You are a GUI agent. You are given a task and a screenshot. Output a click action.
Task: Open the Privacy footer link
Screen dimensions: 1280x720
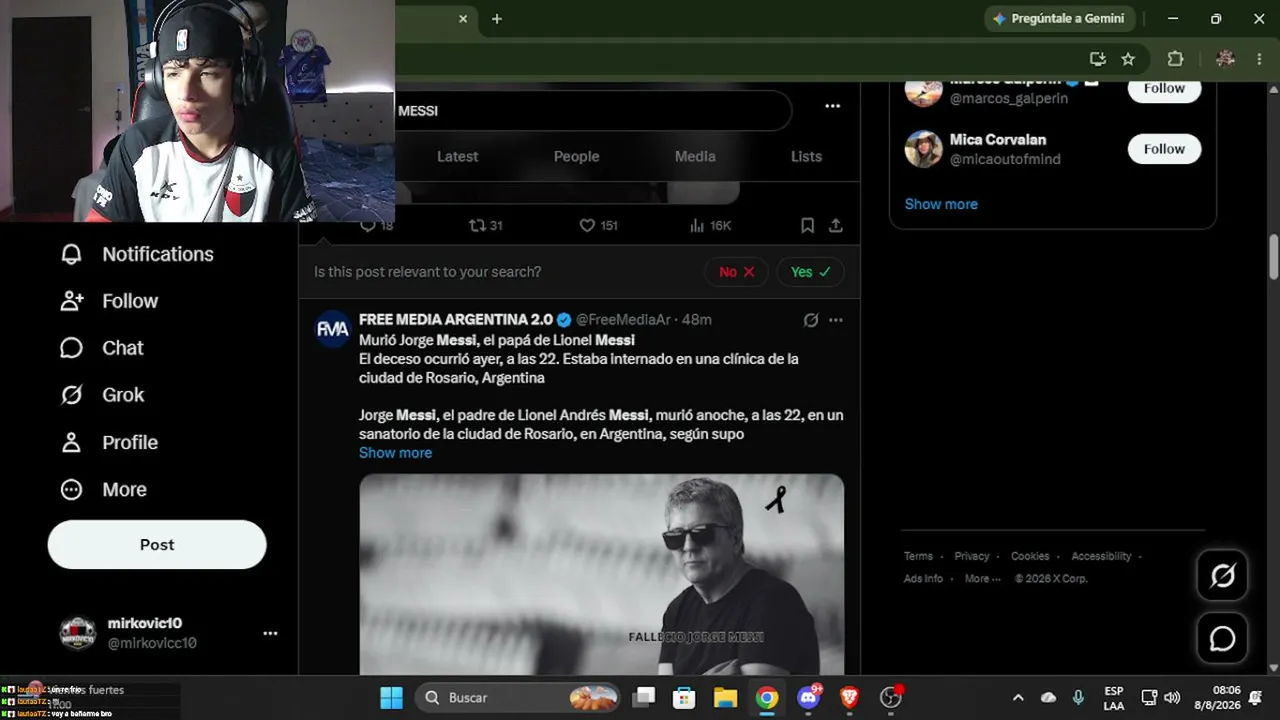pyautogui.click(x=971, y=556)
